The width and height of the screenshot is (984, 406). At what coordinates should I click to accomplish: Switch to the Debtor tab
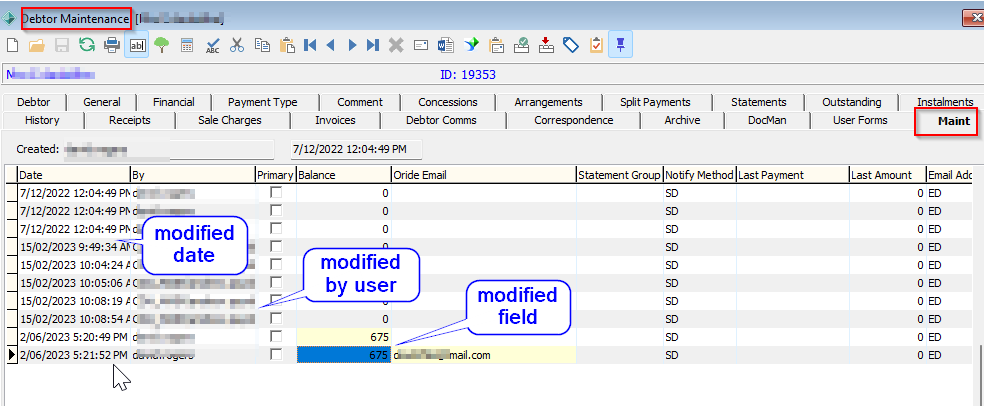tap(33, 102)
